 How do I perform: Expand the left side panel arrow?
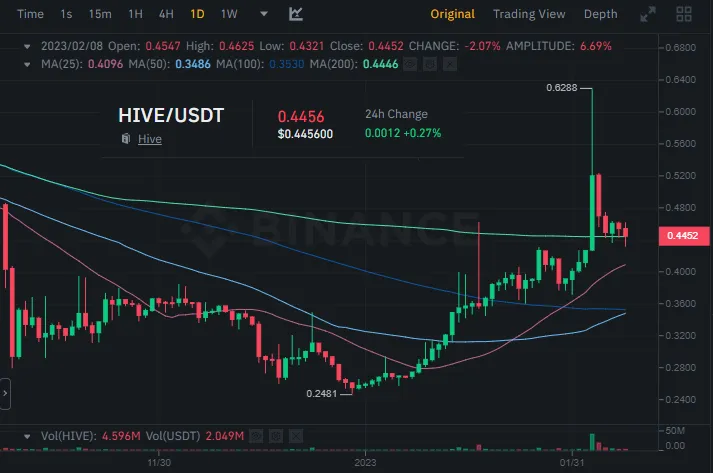(5, 393)
